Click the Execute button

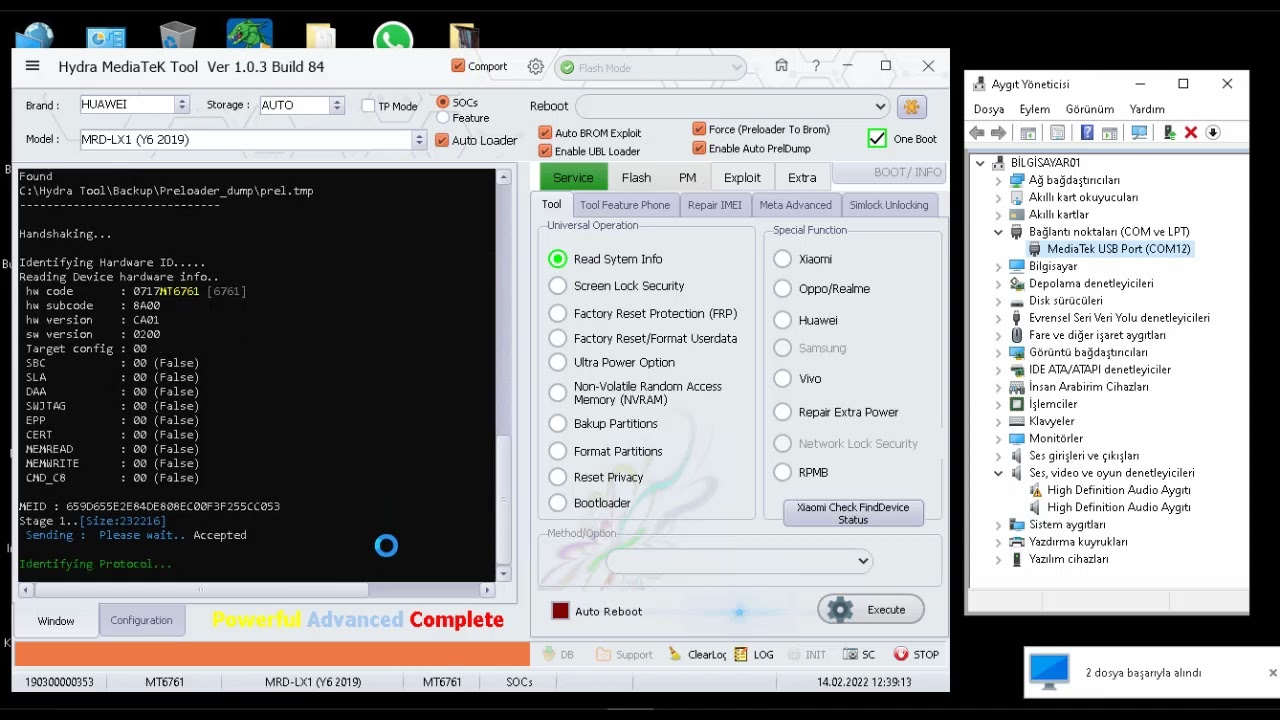pyautogui.click(x=871, y=610)
